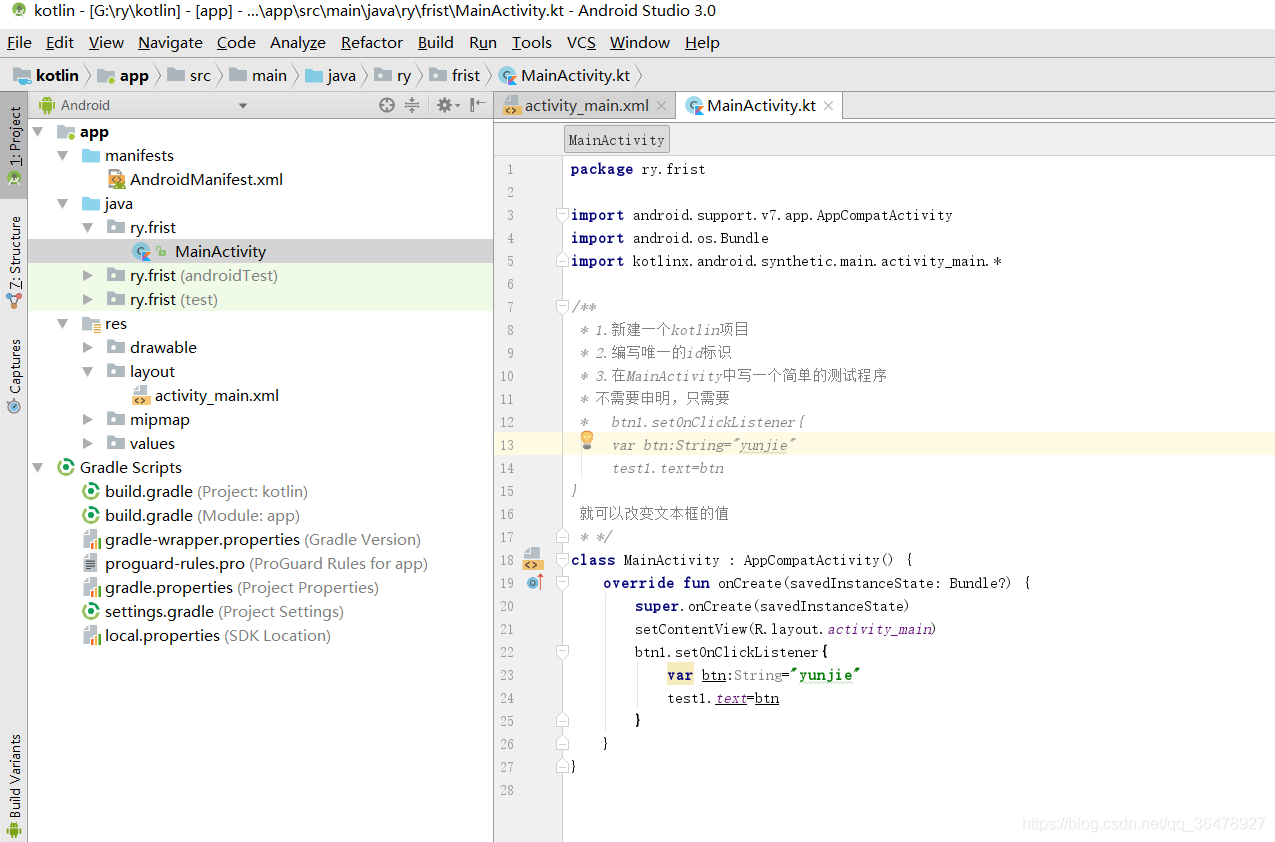Screen dimensions: 1275x842
Task: Close the activity_main.xml tab
Action: point(664,106)
